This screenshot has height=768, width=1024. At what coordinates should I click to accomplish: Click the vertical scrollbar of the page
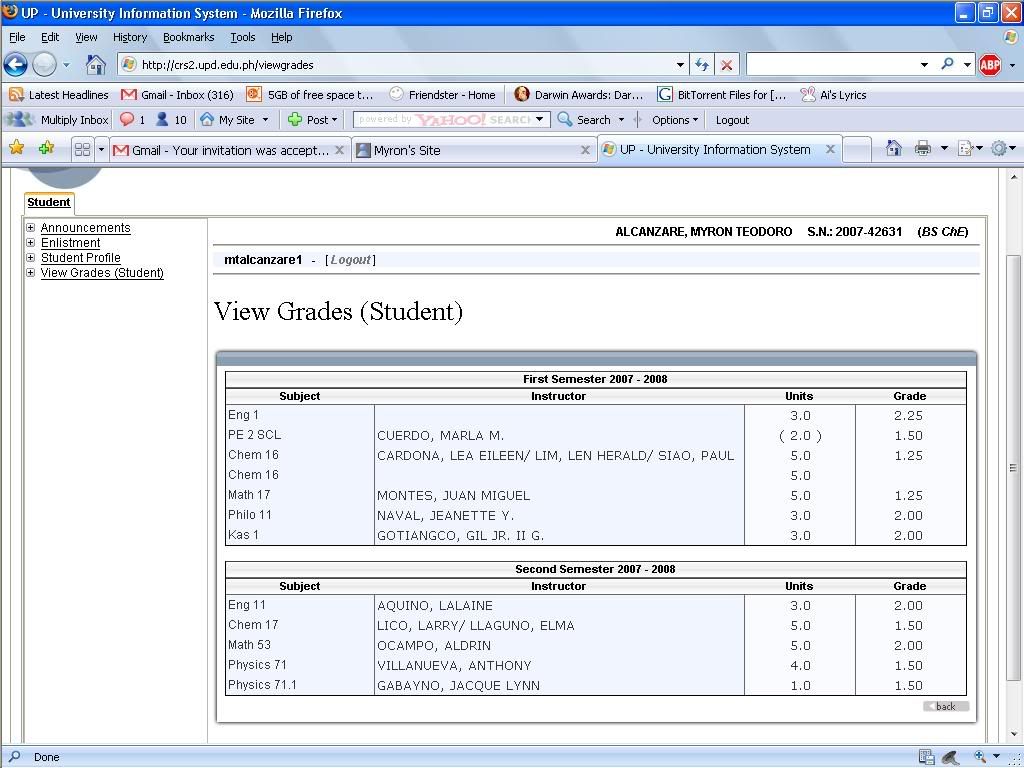click(1013, 450)
